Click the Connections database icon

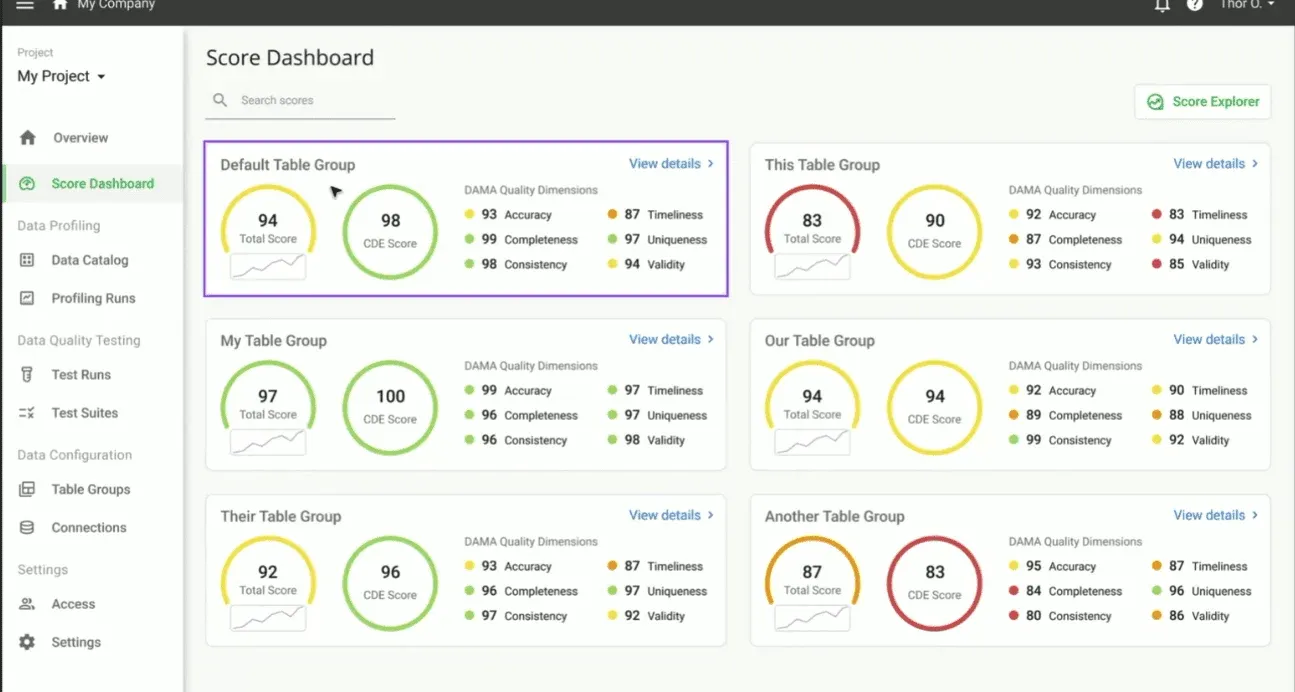[28, 528]
